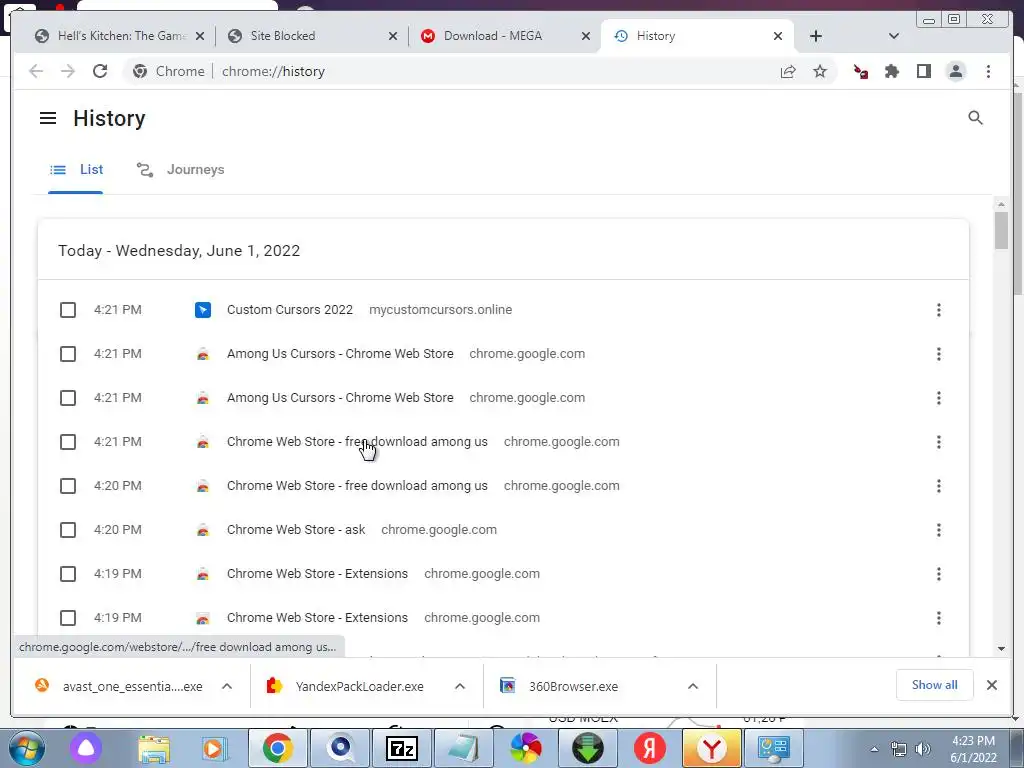This screenshot has height=768, width=1024.
Task: Open the side panel icon
Action: click(923, 71)
